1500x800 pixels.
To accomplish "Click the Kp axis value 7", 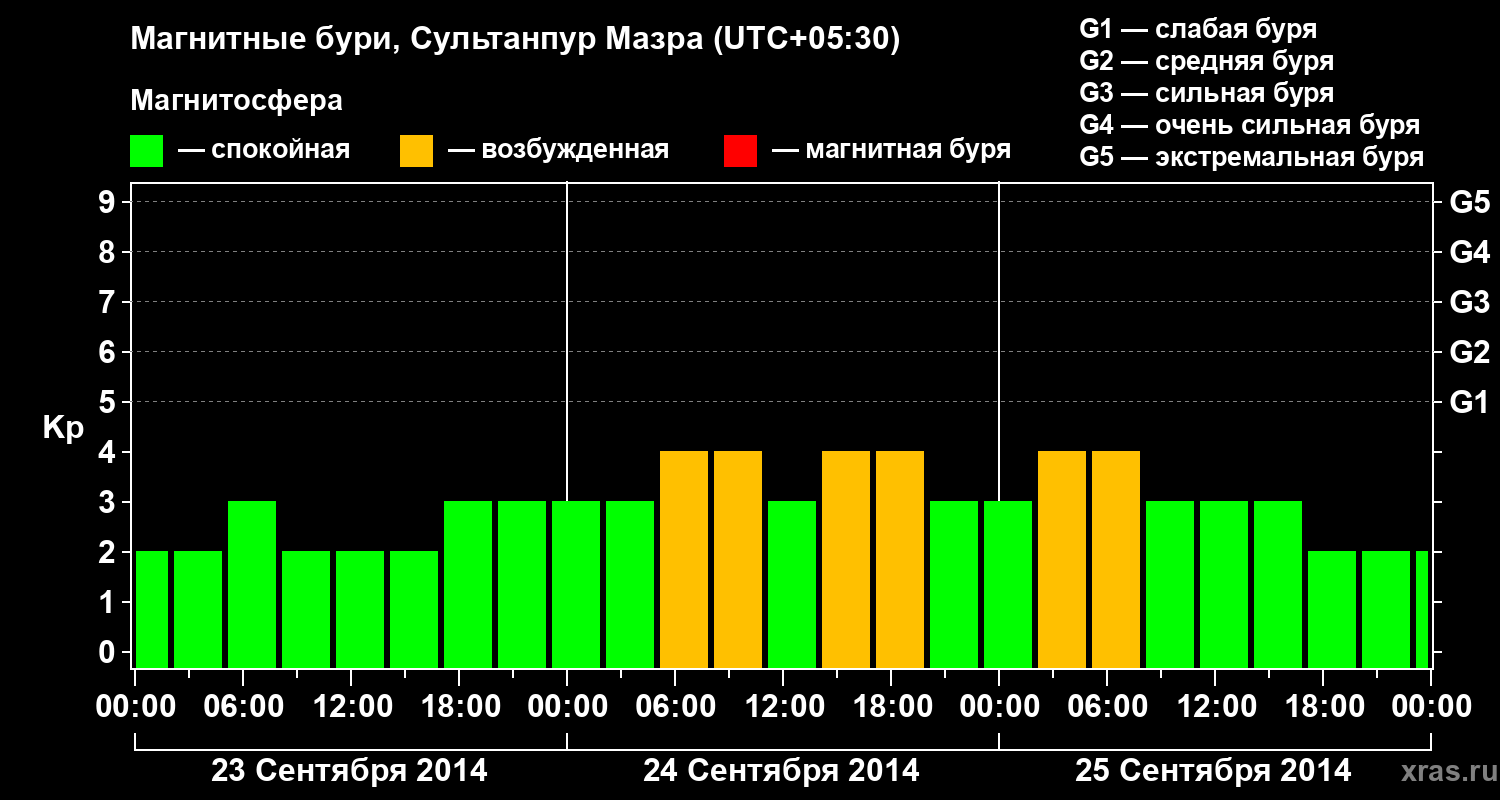I will [x=109, y=303].
